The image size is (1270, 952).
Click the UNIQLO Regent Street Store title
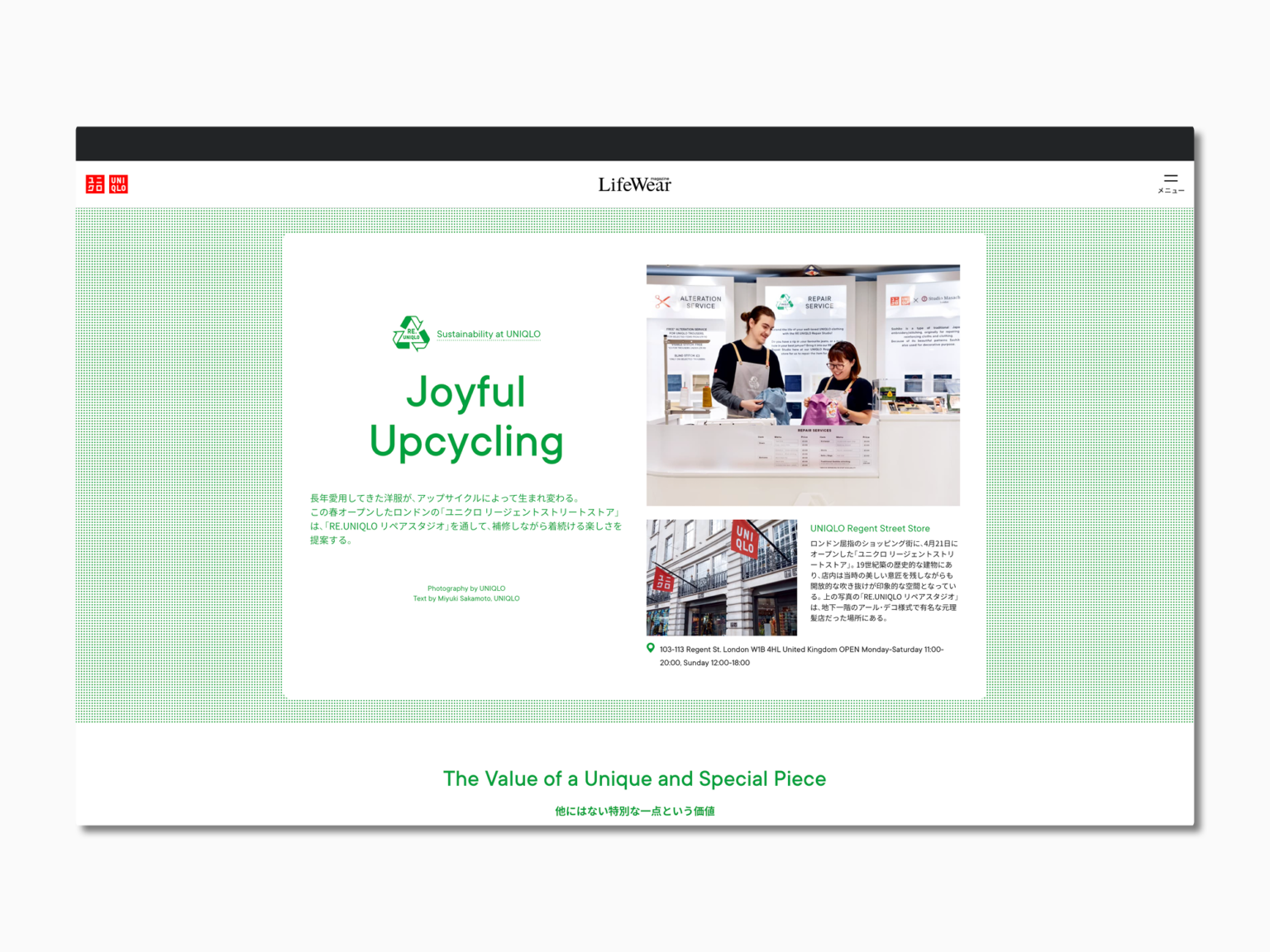tap(870, 528)
